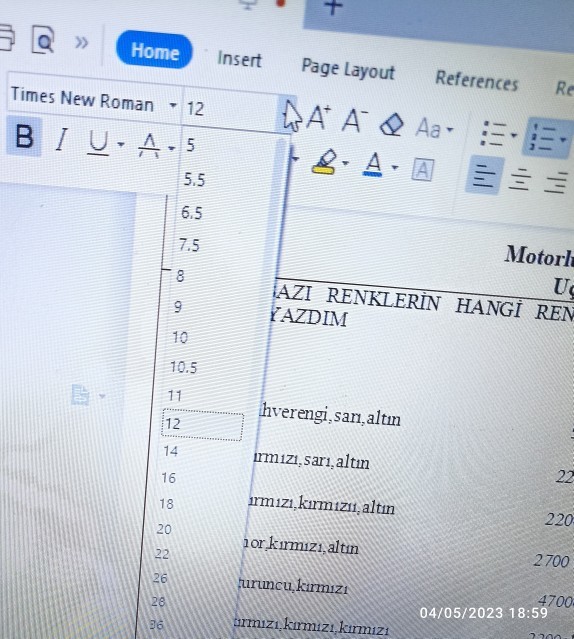
Task: Click the font size list scrollbar
Action: coord(277,212)
